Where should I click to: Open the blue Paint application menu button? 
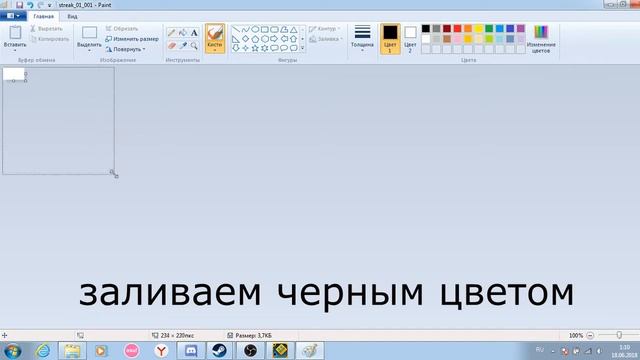pos(13,16)
